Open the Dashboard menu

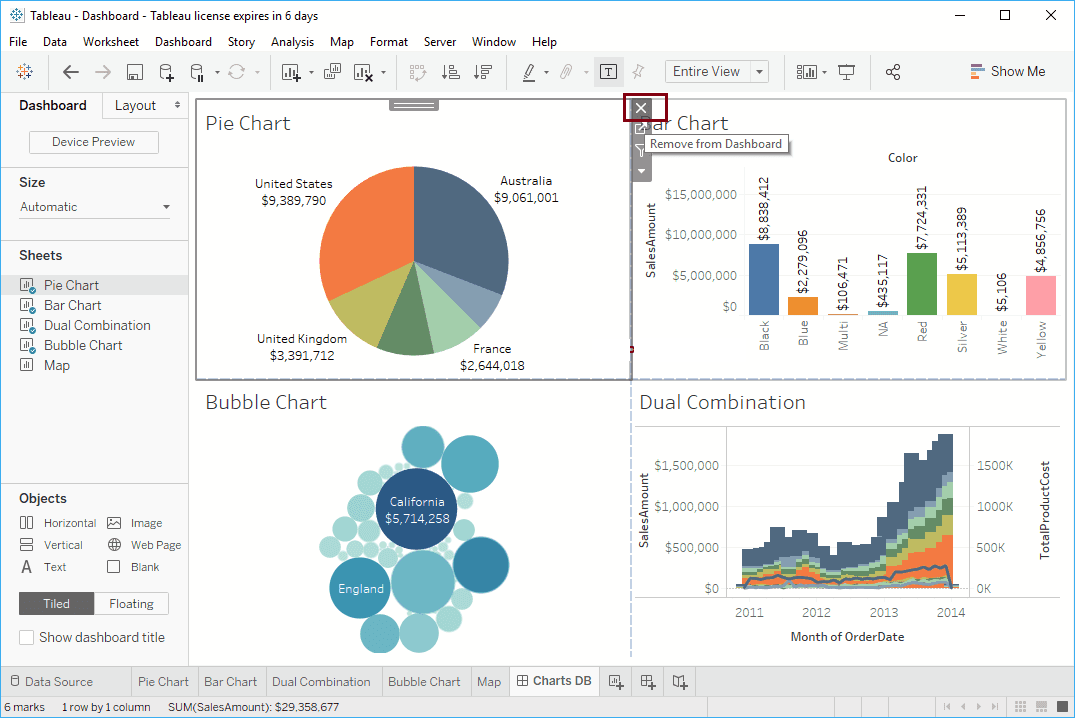click(x=183, y=42)
